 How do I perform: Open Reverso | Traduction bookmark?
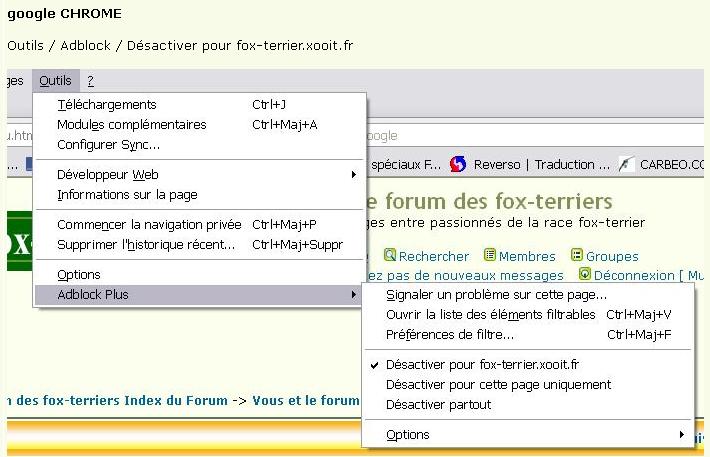click(542, 164)
